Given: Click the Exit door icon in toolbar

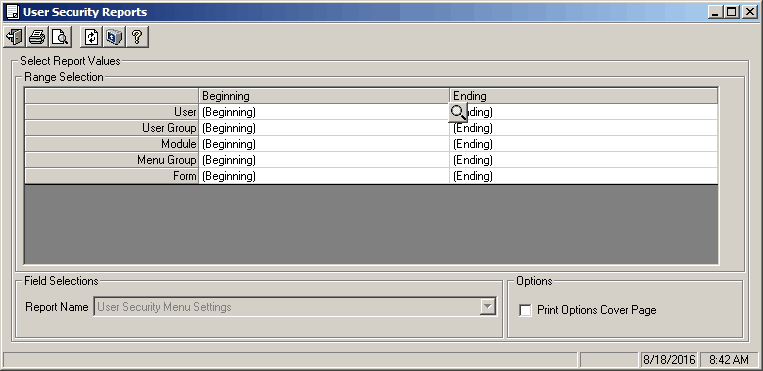Looking at the screenshot, I should [14, 37].
